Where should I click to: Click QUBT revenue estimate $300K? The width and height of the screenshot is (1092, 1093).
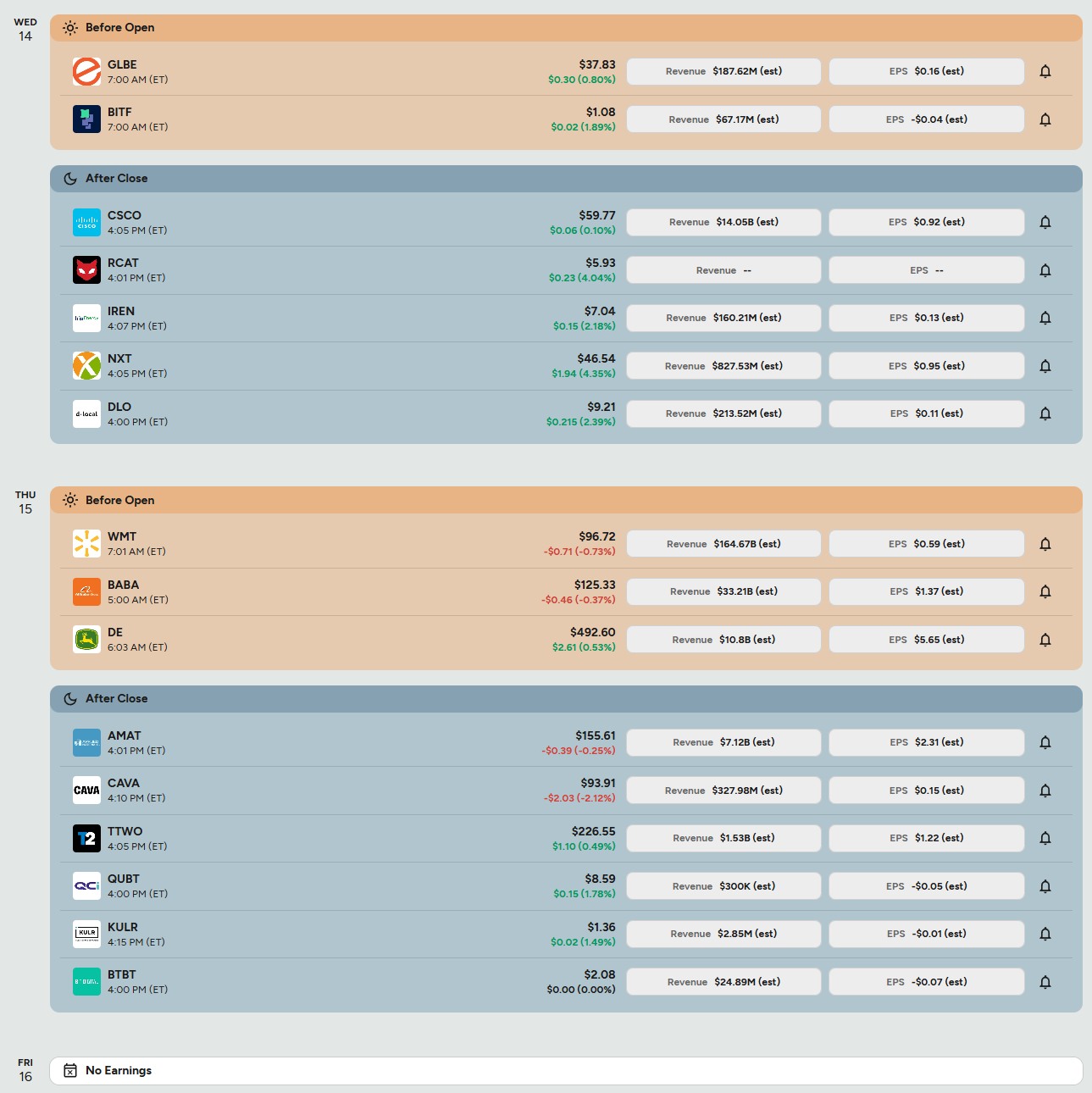coord(723,886)
